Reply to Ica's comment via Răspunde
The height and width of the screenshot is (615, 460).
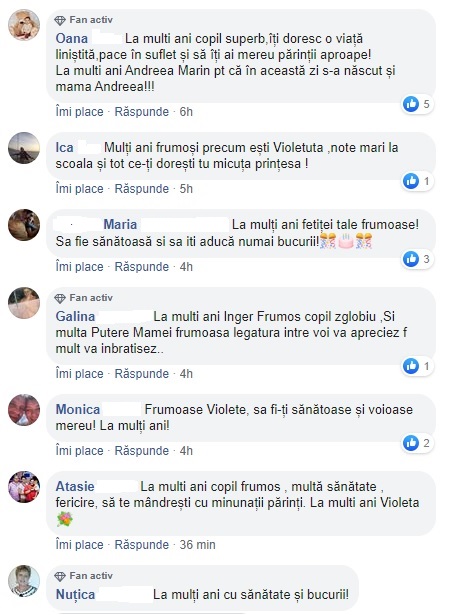(x=142, y=189)
